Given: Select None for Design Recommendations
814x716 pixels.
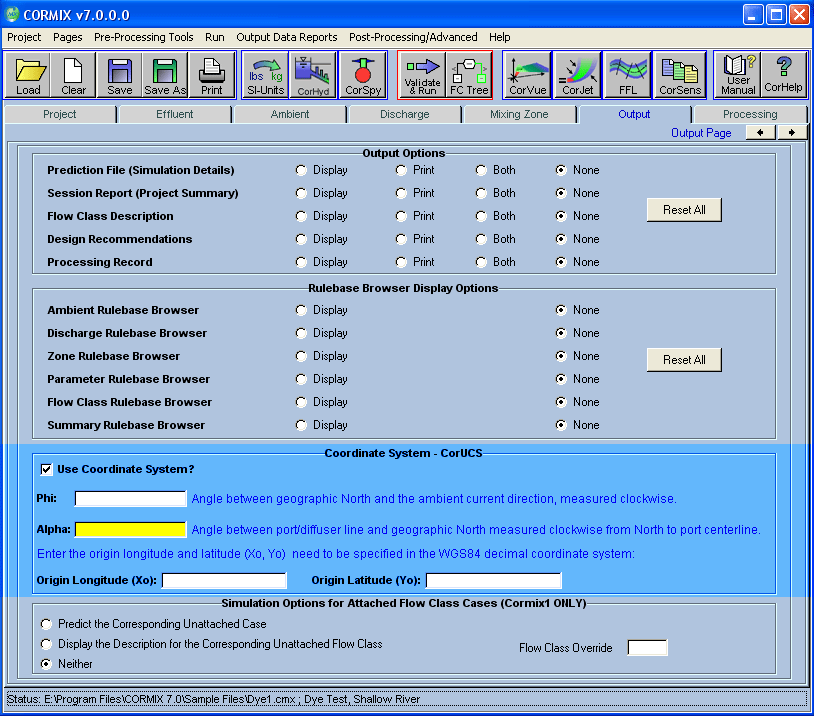Looking at the screenshot, I should pyautogui.click(x=561, y=239).
